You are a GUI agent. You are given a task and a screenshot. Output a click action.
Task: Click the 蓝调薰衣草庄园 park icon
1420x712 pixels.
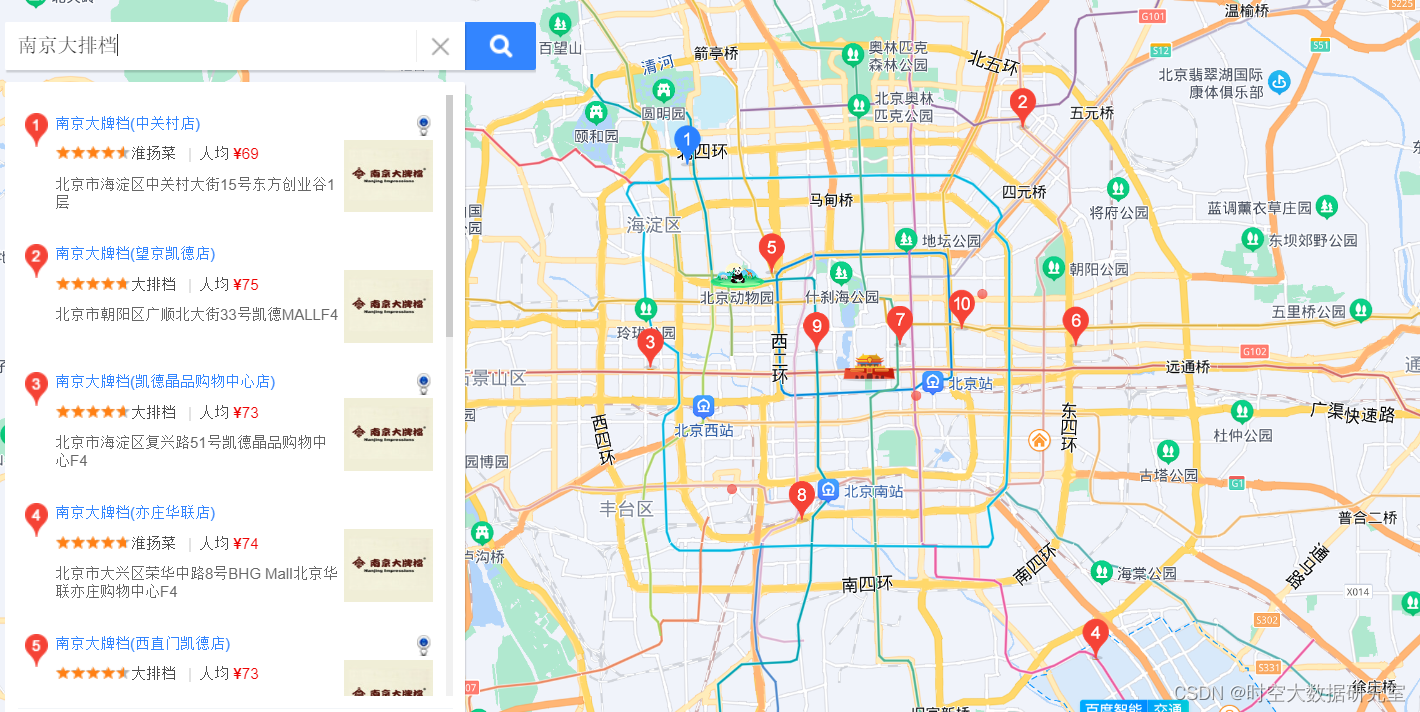[x=1327, y=207]
